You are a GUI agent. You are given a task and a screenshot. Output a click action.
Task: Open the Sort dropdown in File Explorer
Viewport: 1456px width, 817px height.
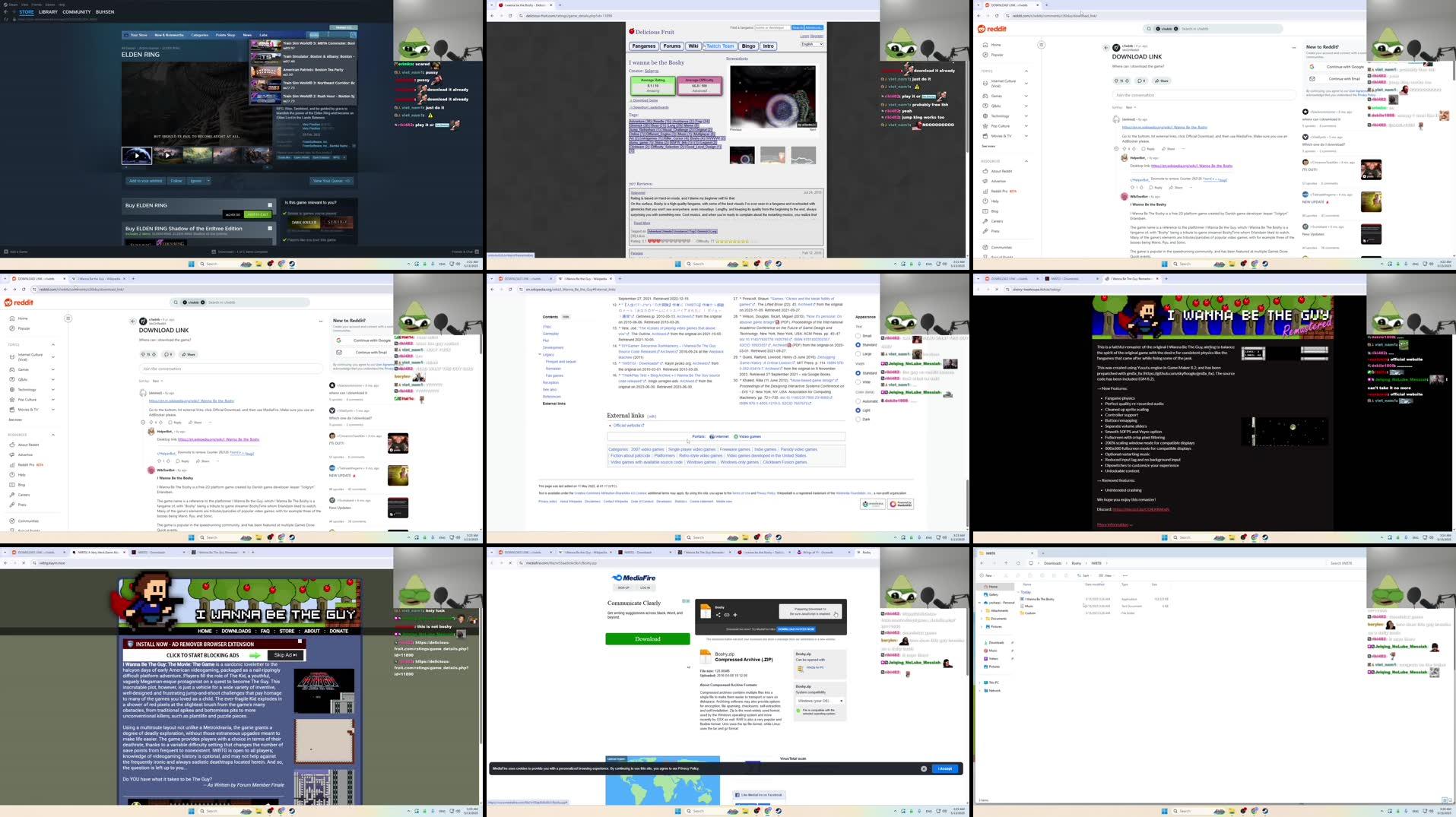1086,575
